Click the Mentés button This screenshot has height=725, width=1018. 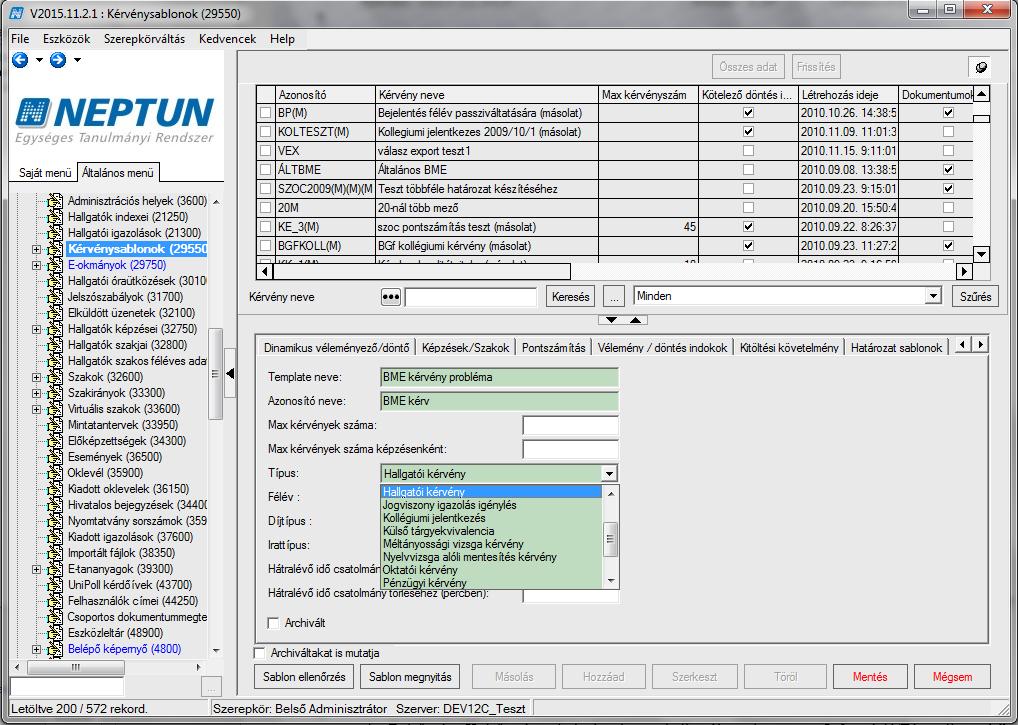(x=869, y=676)
